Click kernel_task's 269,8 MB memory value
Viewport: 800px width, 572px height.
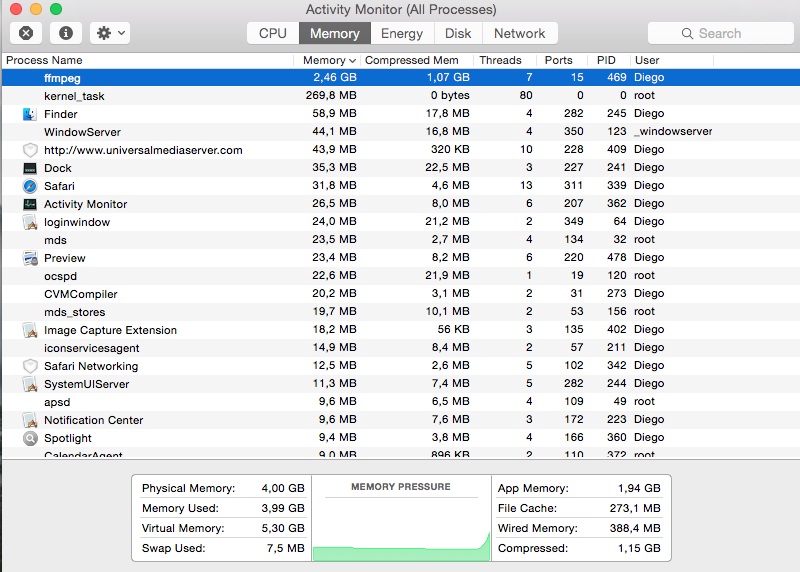(x=331, y=95)
